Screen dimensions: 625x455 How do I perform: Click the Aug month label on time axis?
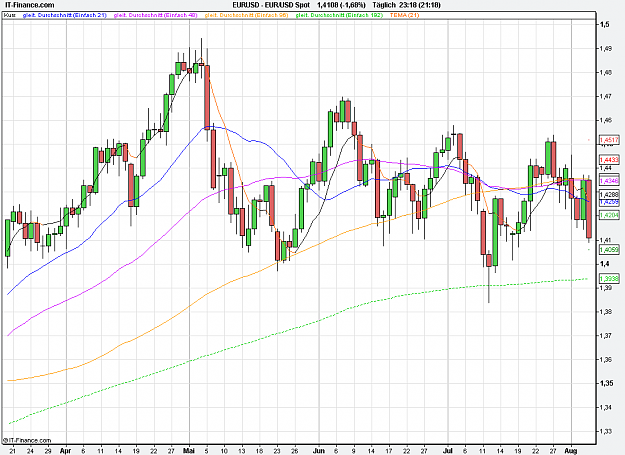tap(571, 451)
